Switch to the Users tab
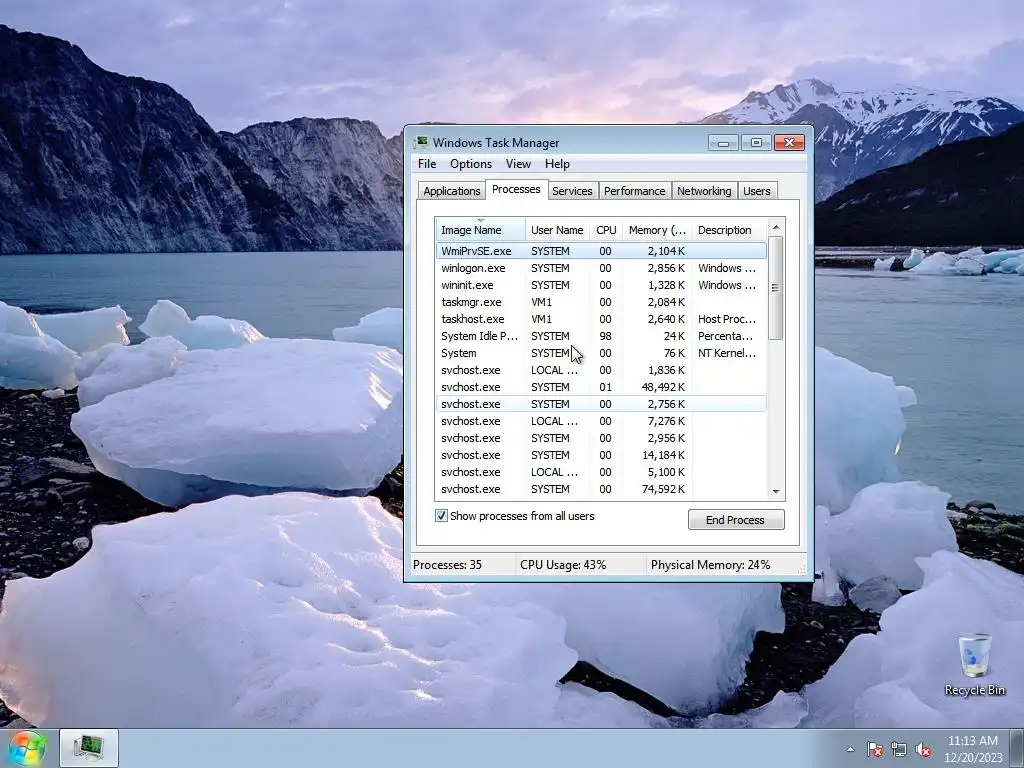Viewport: 1024px width, 768px height. click(757, 191)
